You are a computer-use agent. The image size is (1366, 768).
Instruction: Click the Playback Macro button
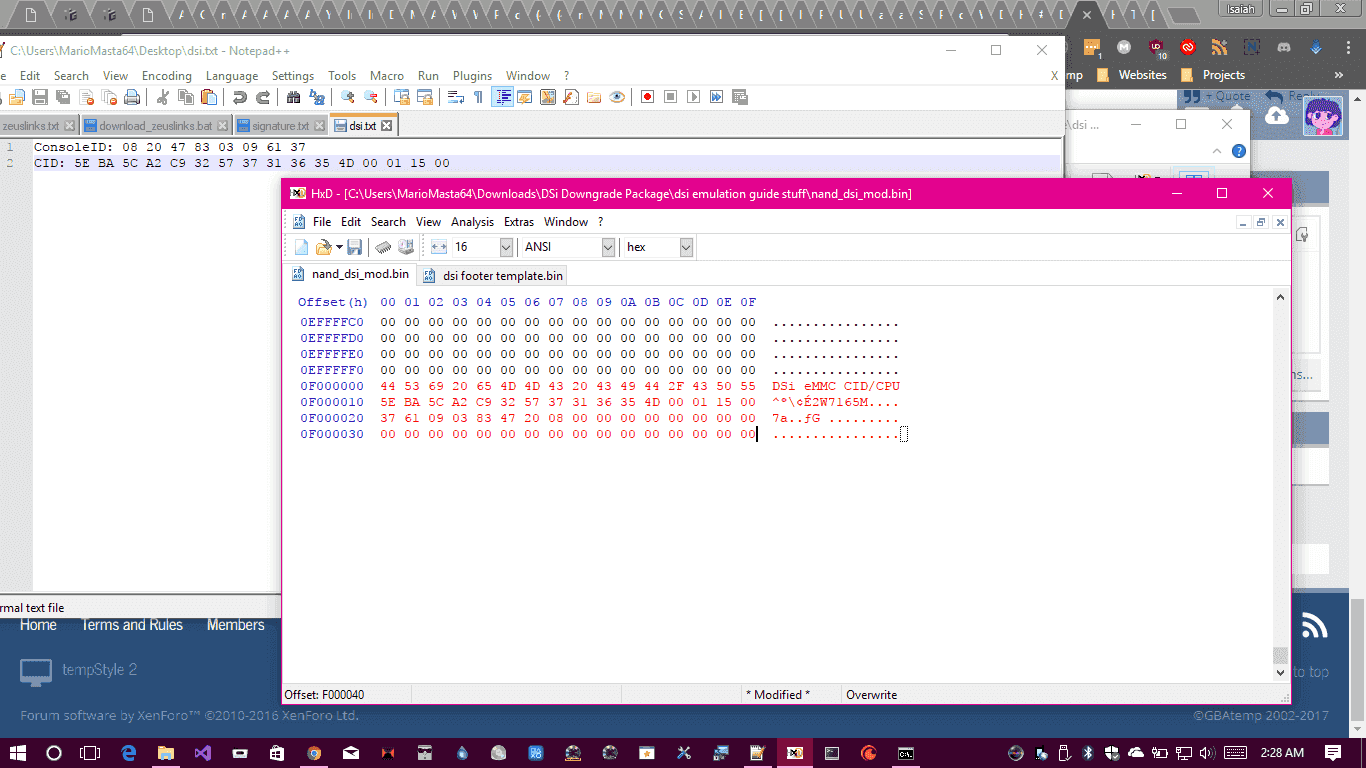pos(694,97)
